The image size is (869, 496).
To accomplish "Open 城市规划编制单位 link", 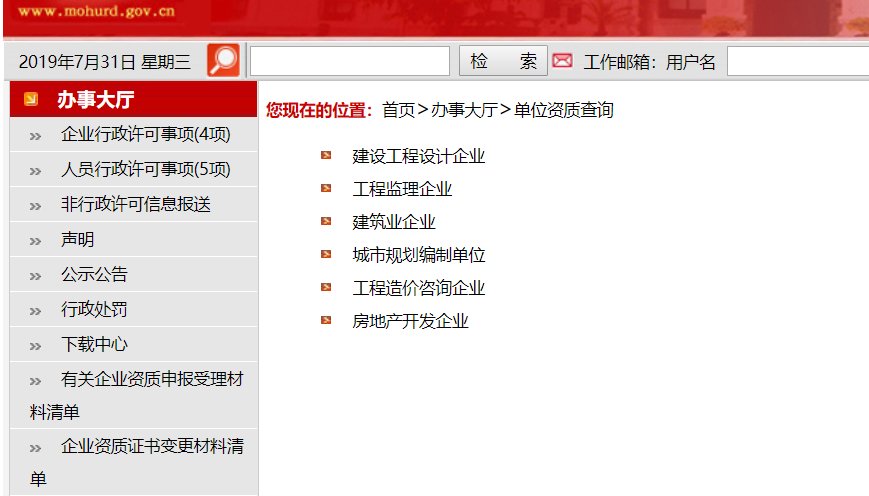I will [418, 255].
